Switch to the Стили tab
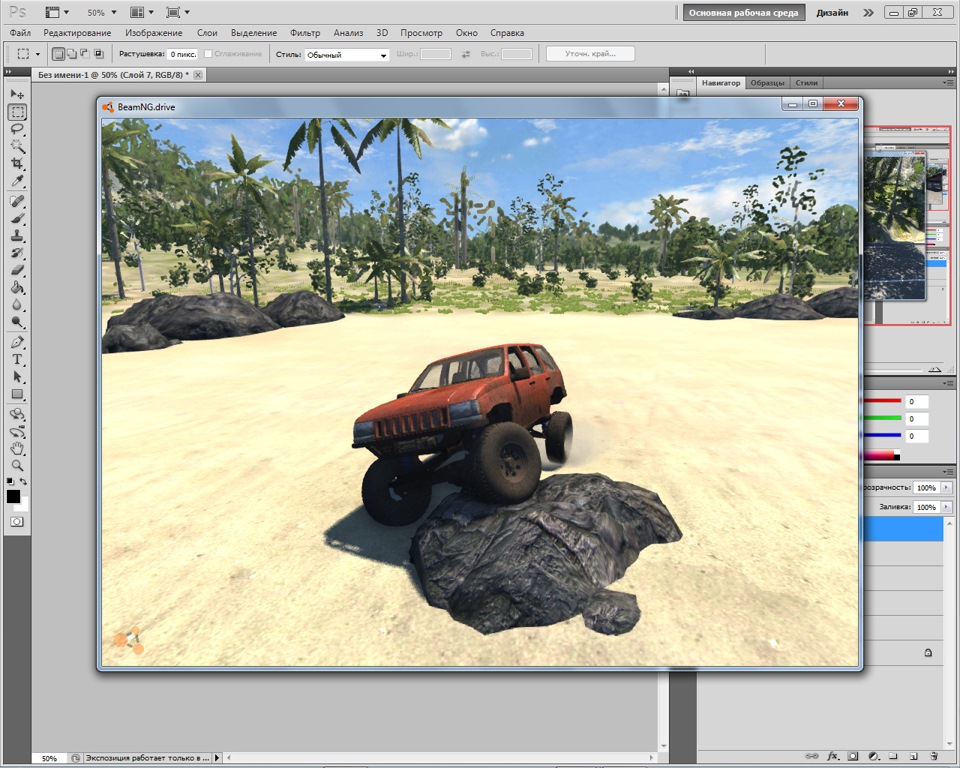 click(806, 83)
